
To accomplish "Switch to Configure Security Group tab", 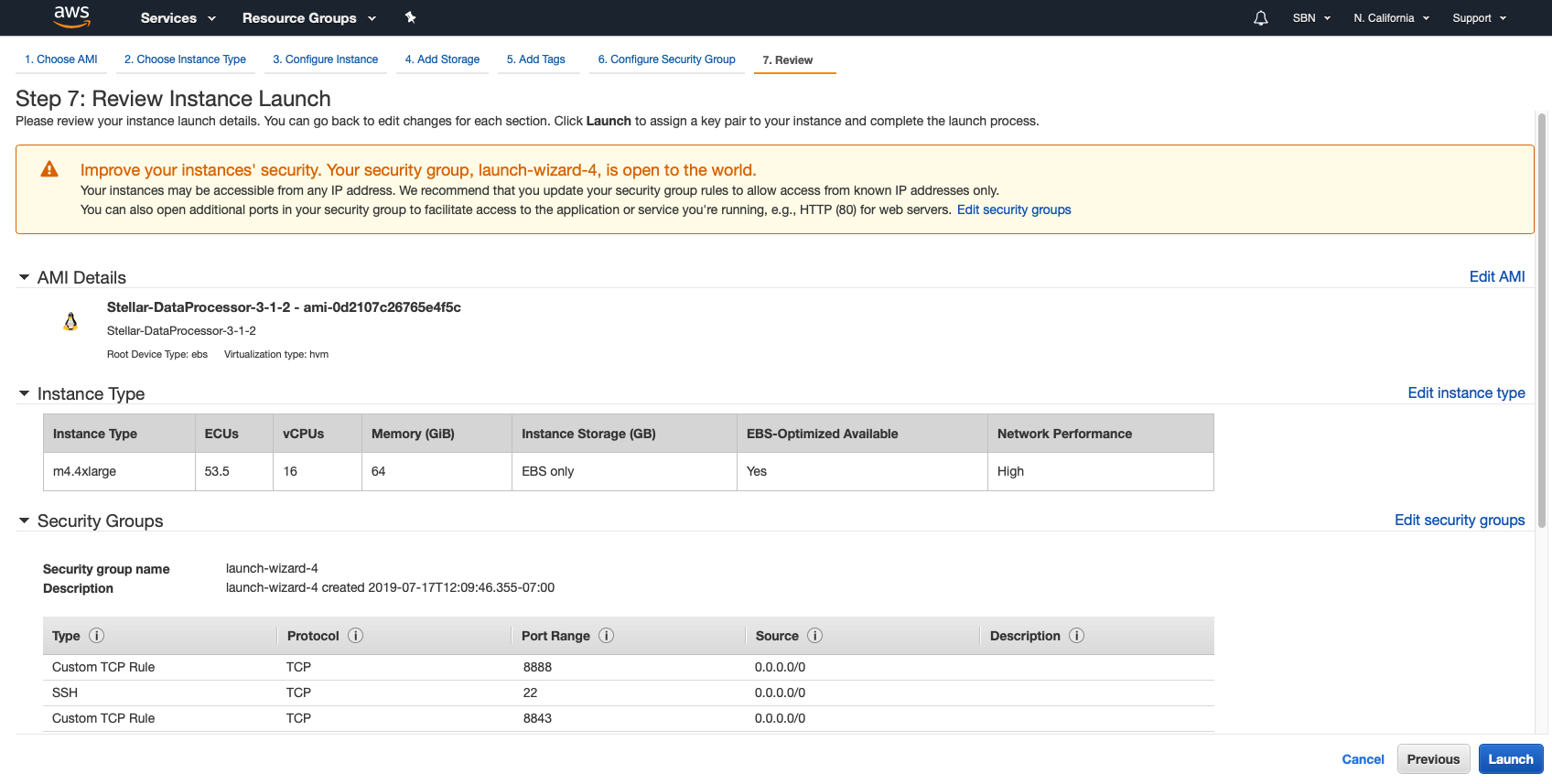I will coord(666,59).
